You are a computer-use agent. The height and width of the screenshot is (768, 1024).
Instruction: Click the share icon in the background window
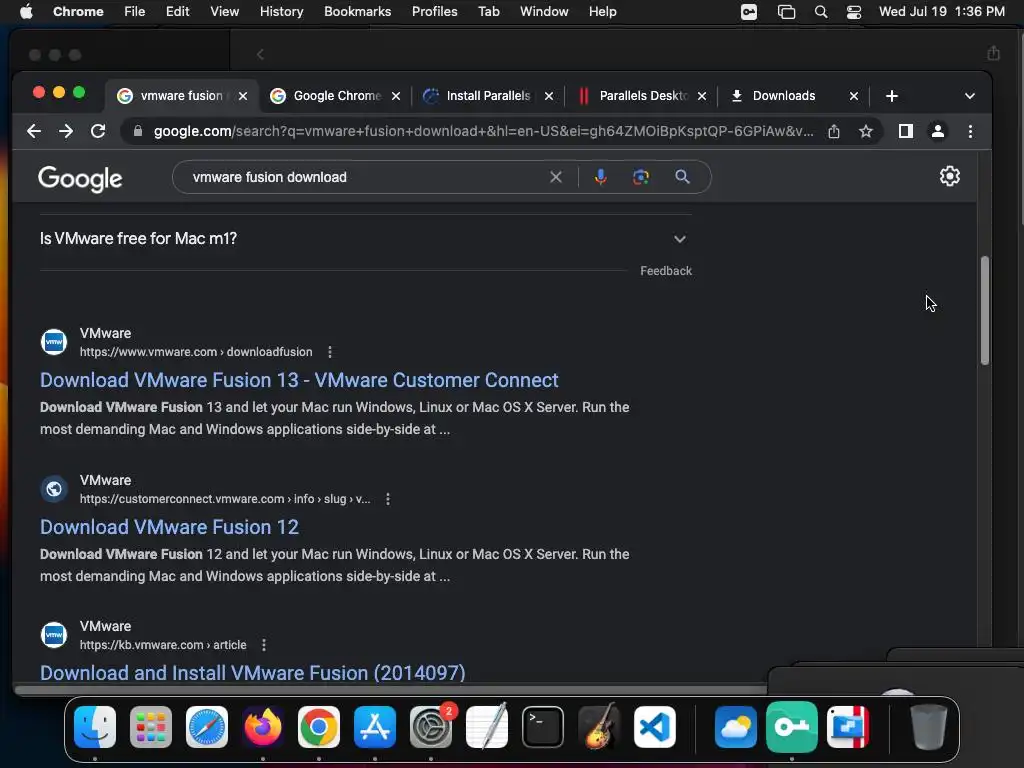click(993, 54)
